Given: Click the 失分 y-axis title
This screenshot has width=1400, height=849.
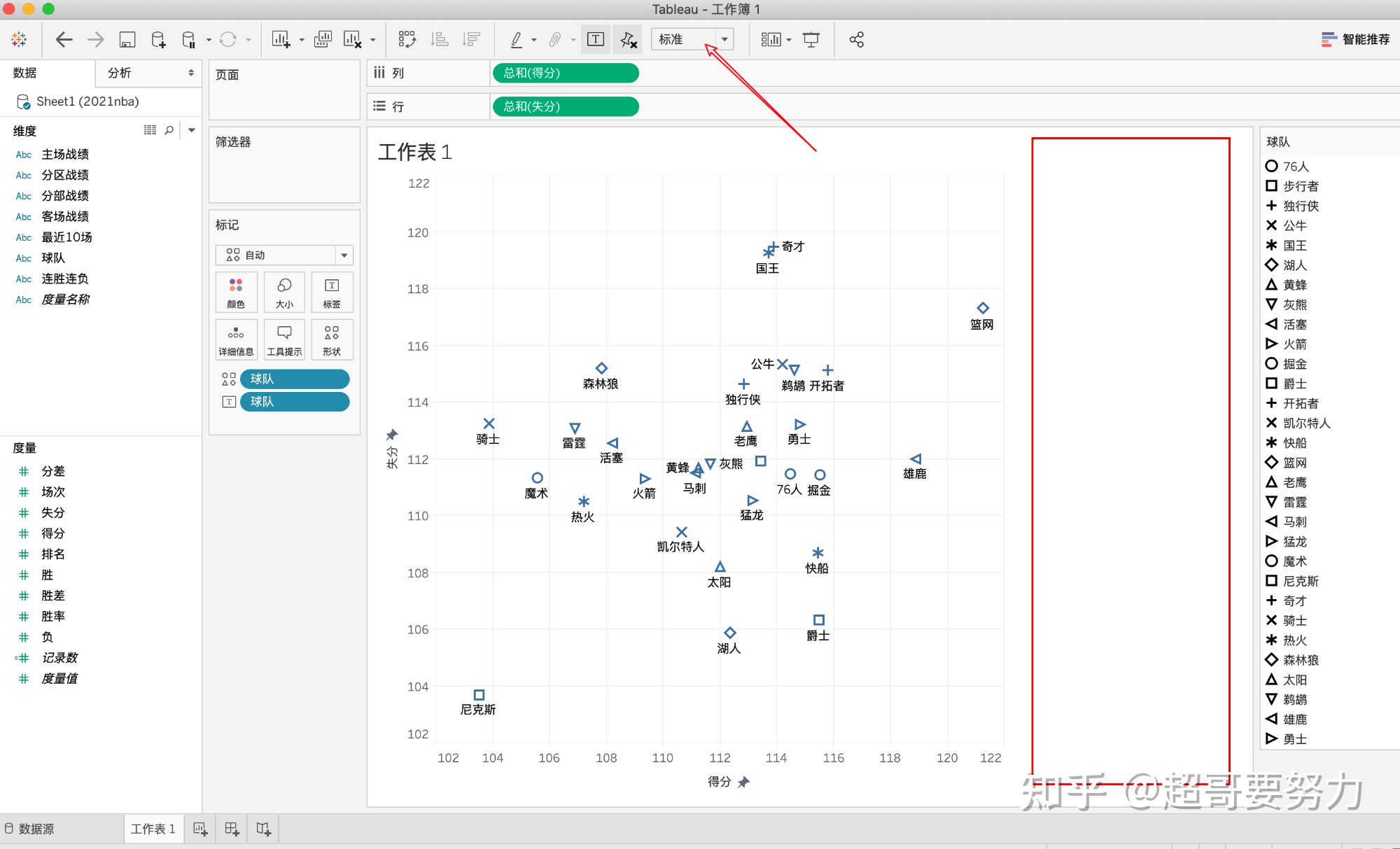Looking at the screenshot, I should (393, 457).
